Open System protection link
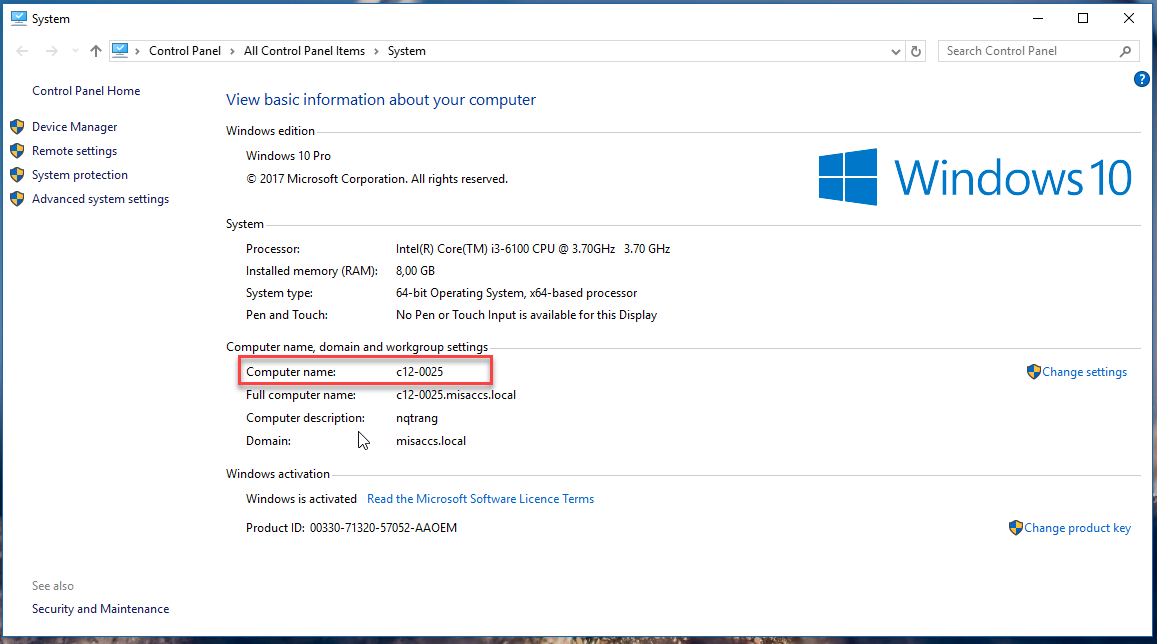Screen dimensions: 1157x644 (x=80, y=175)
